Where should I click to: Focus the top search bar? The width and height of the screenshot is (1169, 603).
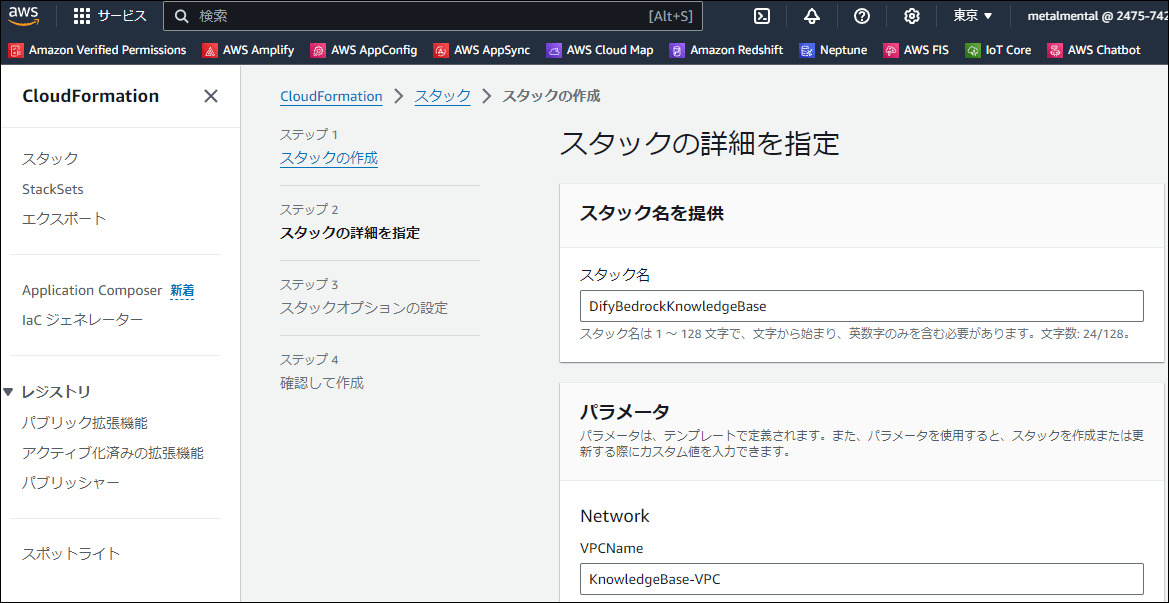coord(420,16)
